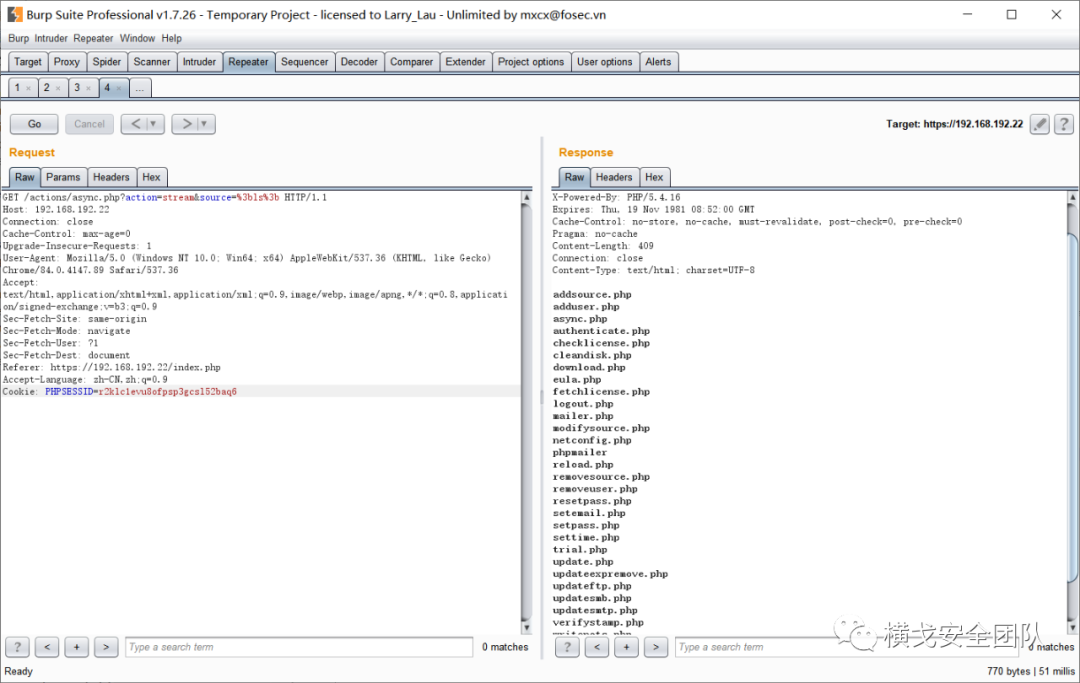Click resetpass.php in the response listing
Image resolution: width=1080 pixels, height=683 pixels.
(592, 501)
